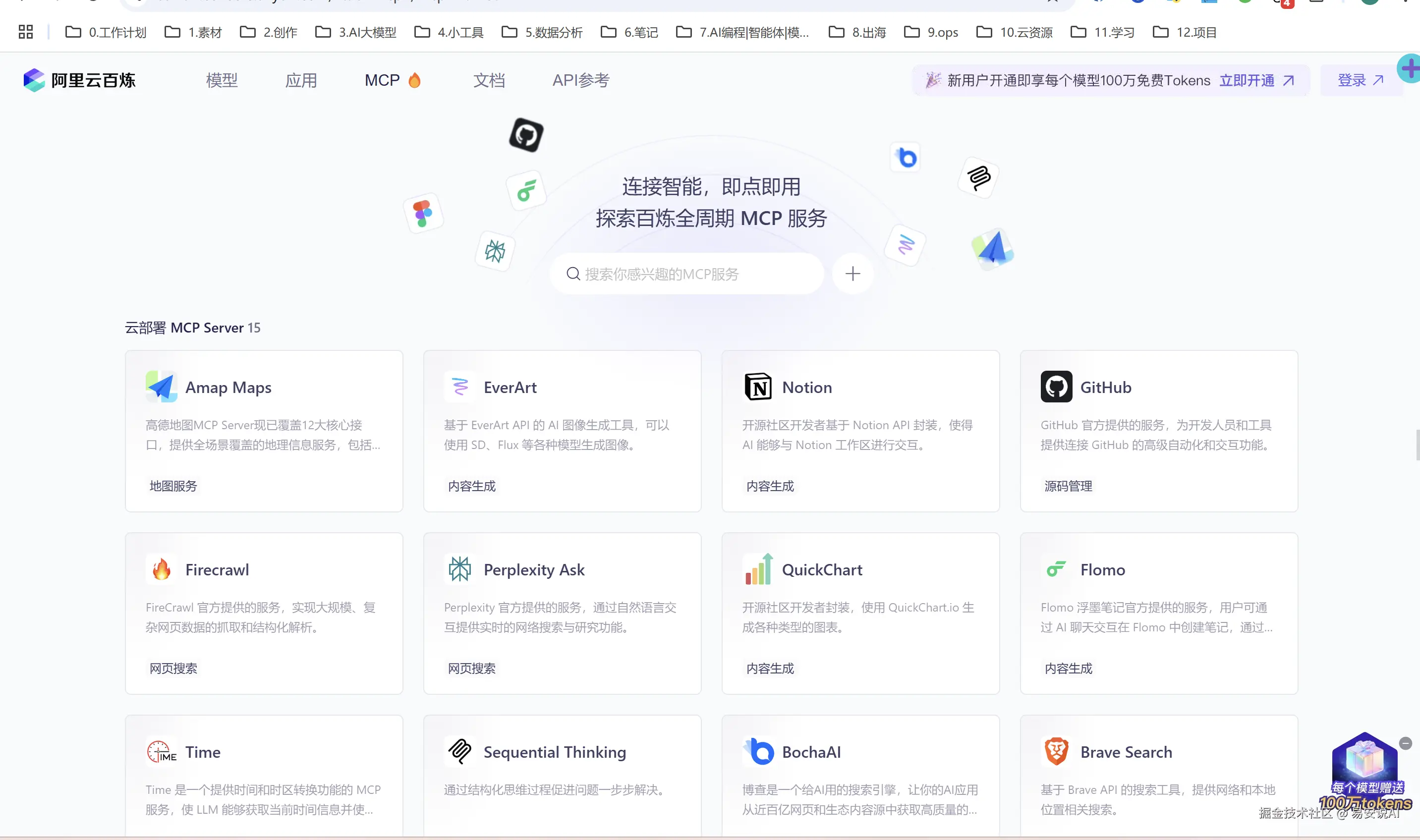
Task: Expand the 12.项目 bookmark folder
Action: (1185, 32)
